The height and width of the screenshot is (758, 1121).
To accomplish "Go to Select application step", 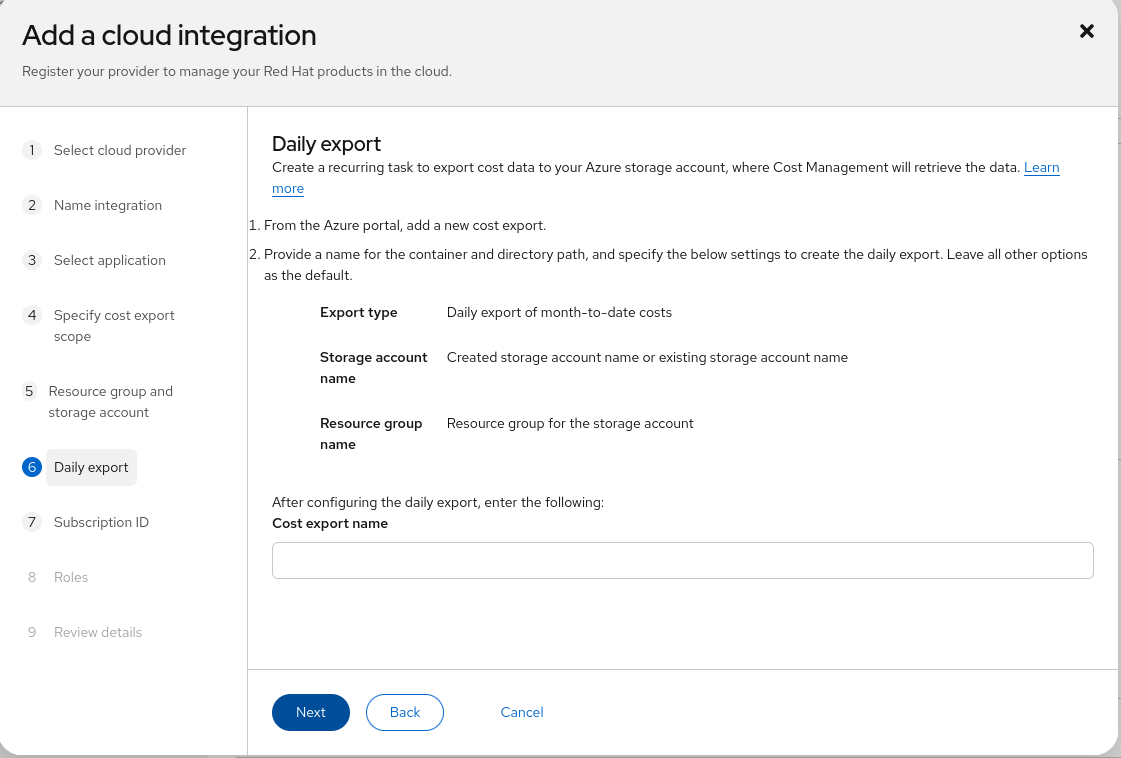I will coord(109,260).
